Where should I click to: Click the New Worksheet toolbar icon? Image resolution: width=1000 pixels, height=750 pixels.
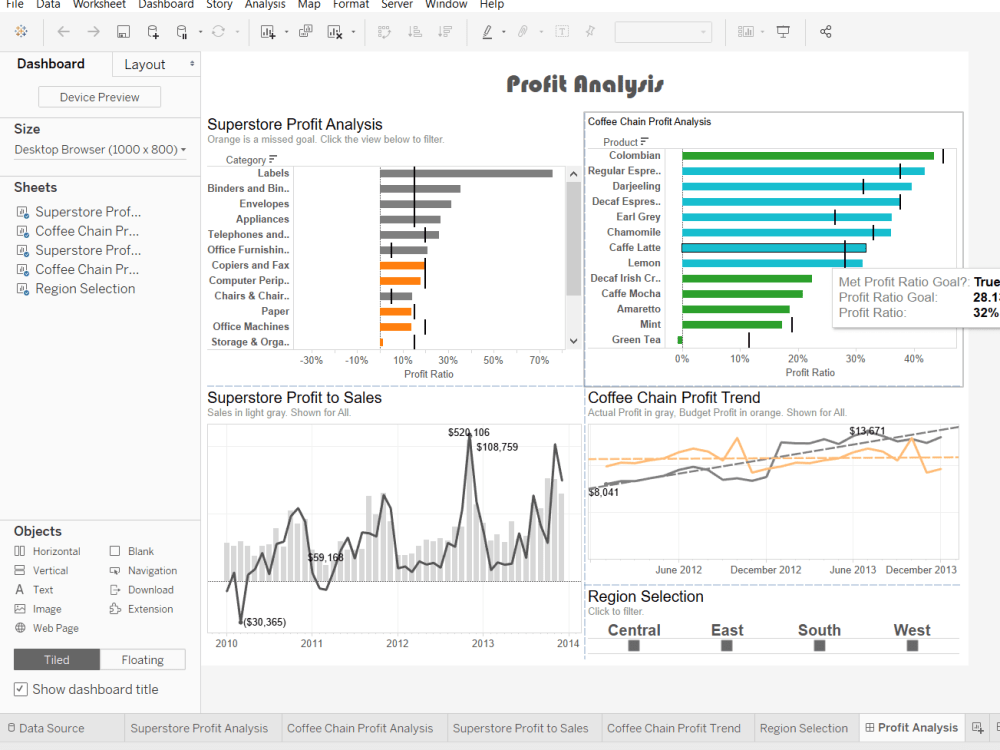[268, 31]
